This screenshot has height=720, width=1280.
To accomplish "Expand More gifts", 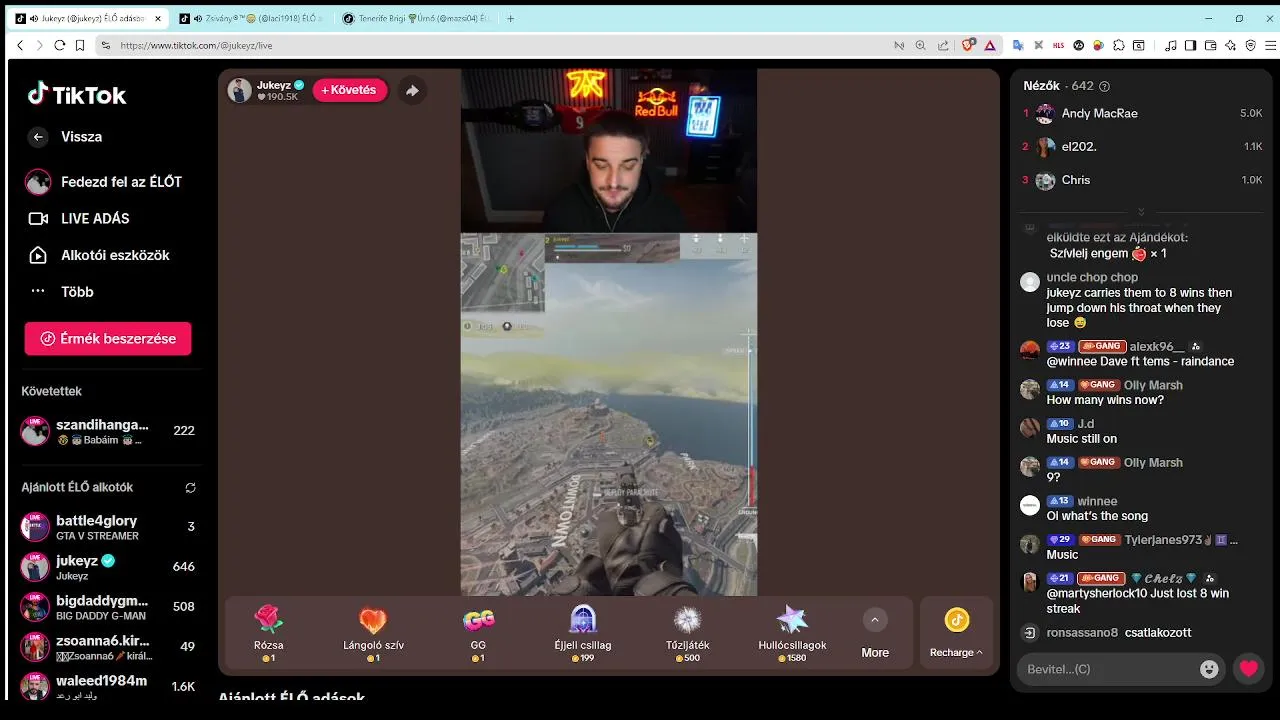I will click(875, 633).
